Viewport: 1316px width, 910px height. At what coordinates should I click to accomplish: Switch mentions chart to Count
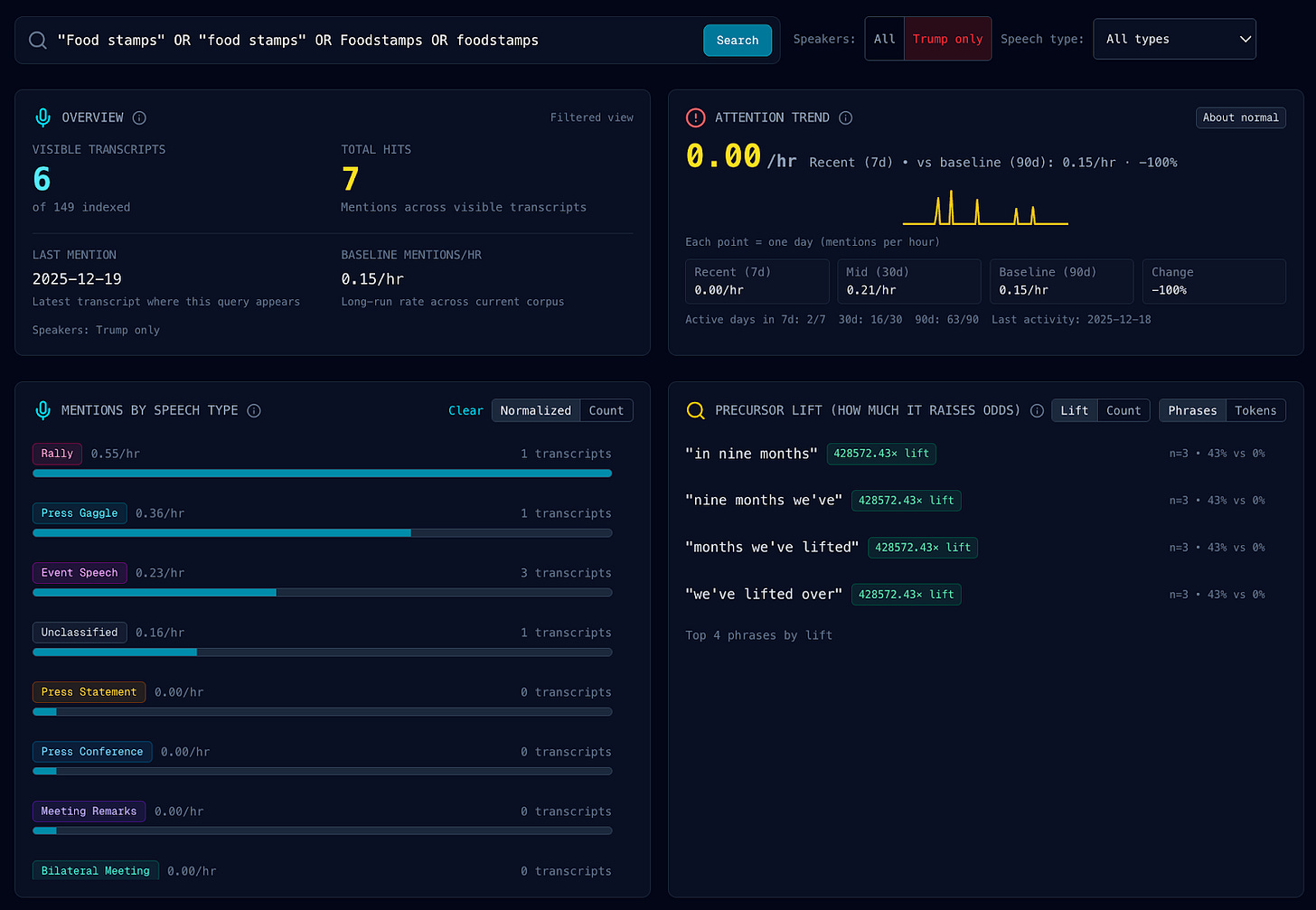(x=606, y=410)
